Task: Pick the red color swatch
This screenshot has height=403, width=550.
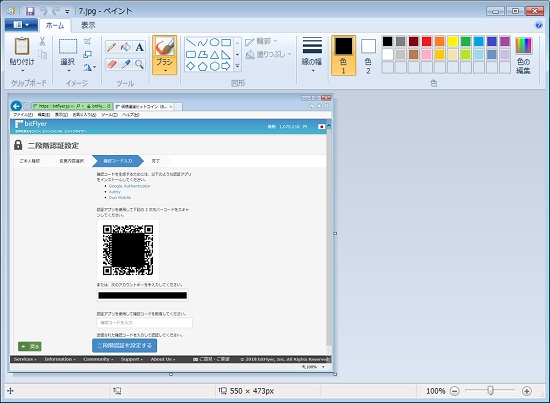Action: coord(427,41)
